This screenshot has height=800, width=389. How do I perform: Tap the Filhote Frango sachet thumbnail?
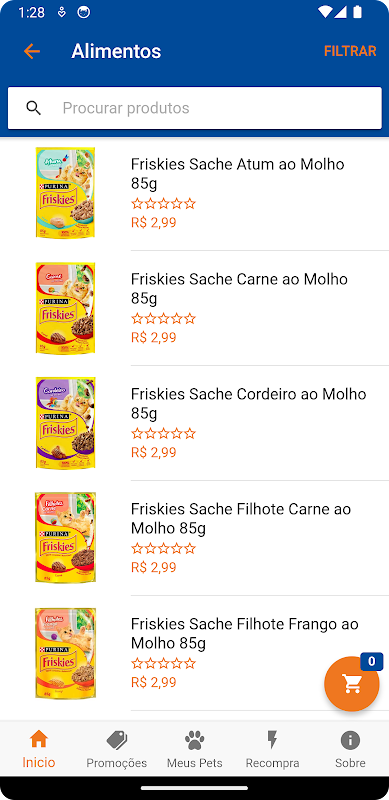click(x=65, y=653)
